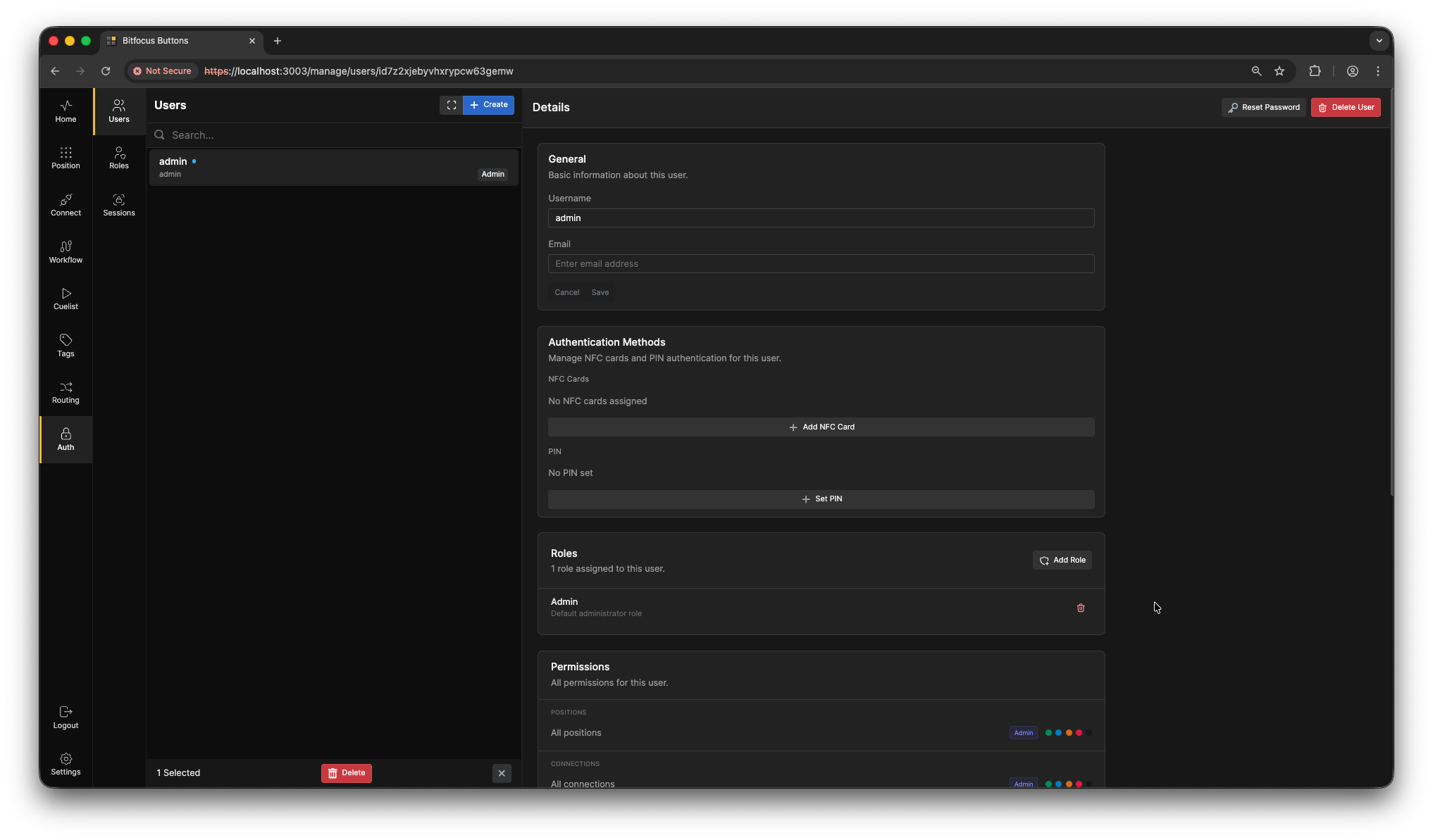Click the Admin badge on user row

click(492, 174)
